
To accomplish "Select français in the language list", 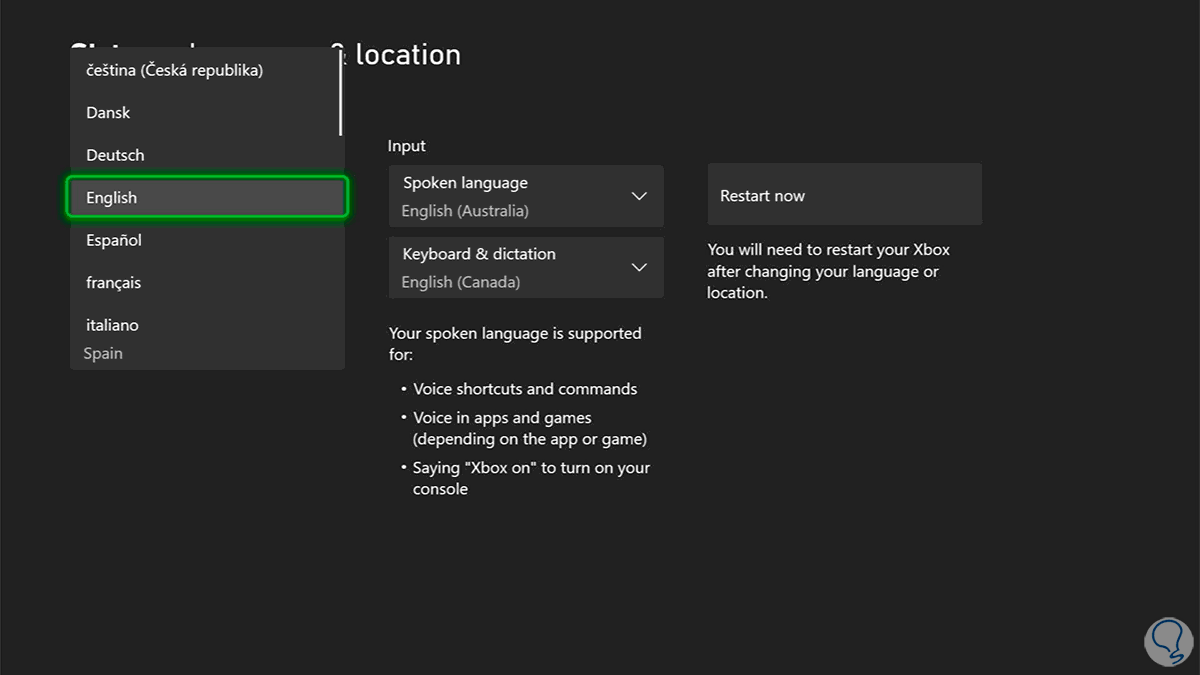I will tap(114, 283).
